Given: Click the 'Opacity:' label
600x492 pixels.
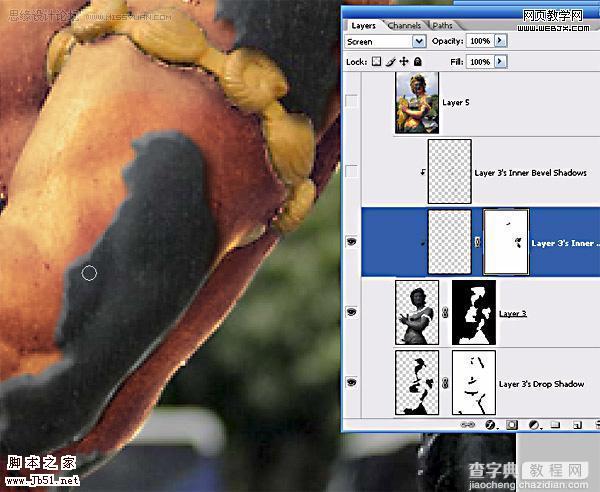Looking at the screenshot, I should [x=447, y=41].
